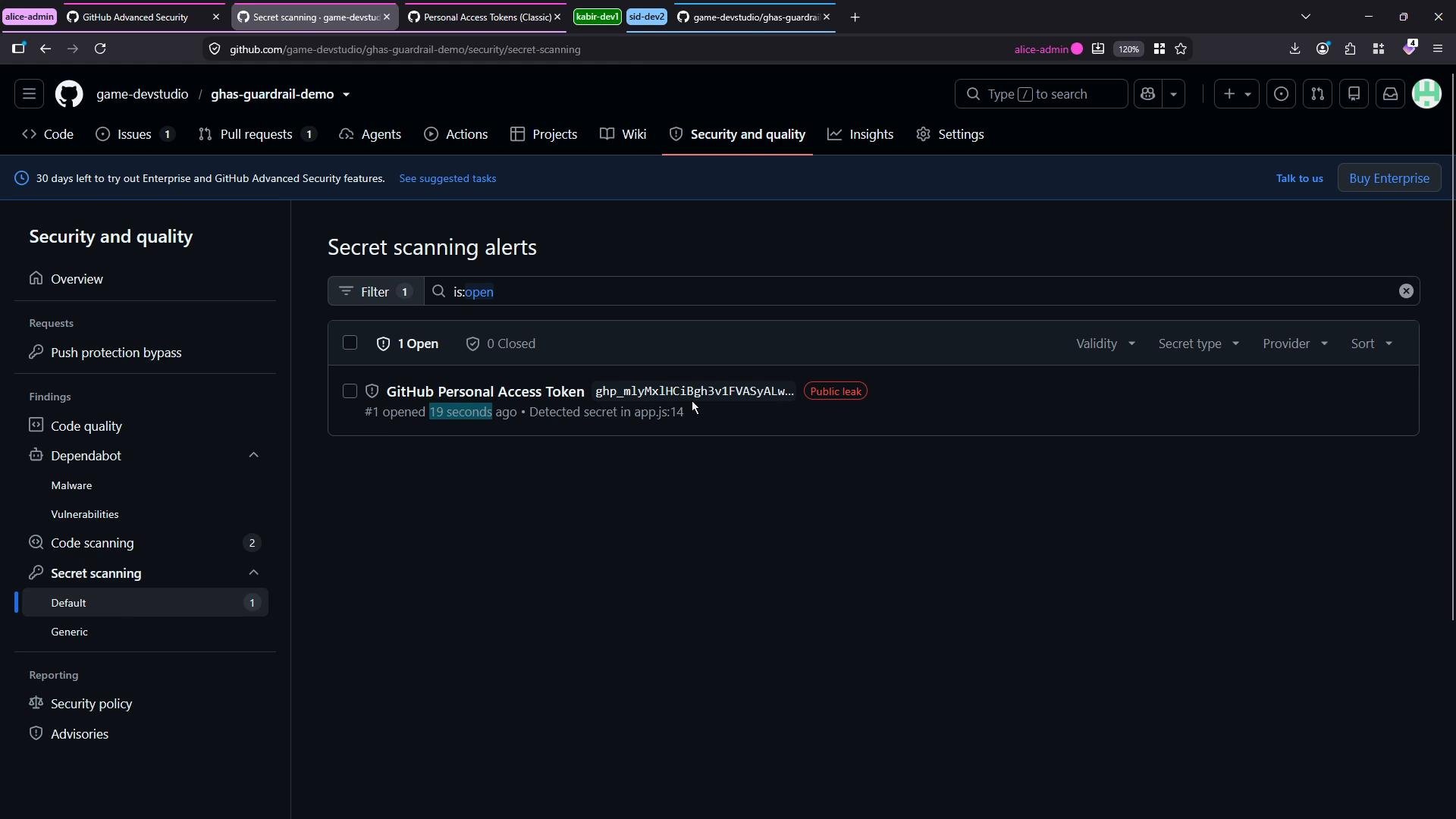Open the Sort dropdown
Image resolution: width=1456 pixels, height=819 pixels.
pyautogui.click(x=1372, y=344)
